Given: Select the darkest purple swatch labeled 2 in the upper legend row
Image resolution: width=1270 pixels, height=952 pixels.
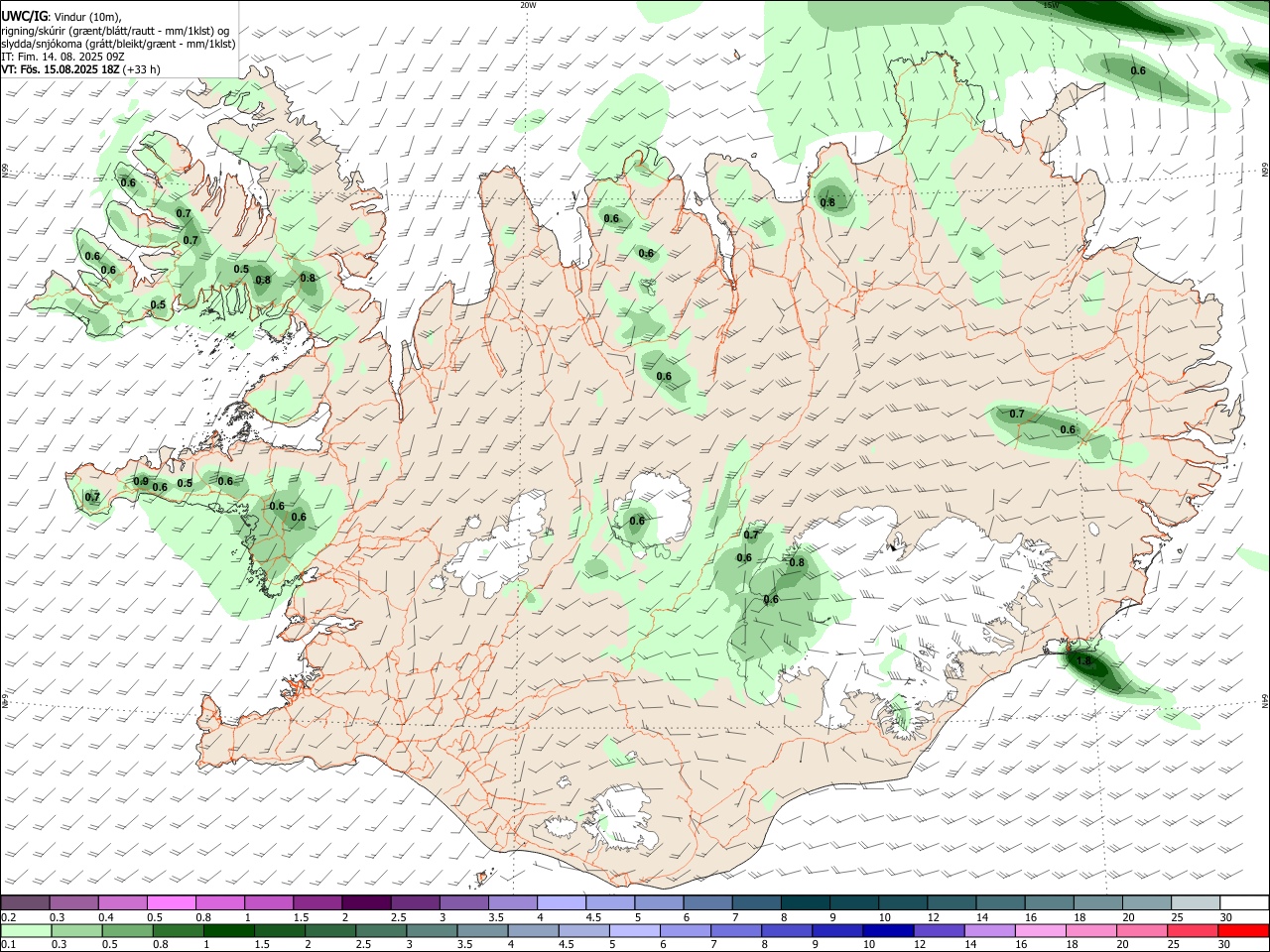Looking at the screenshot, I should click(366, 902).
